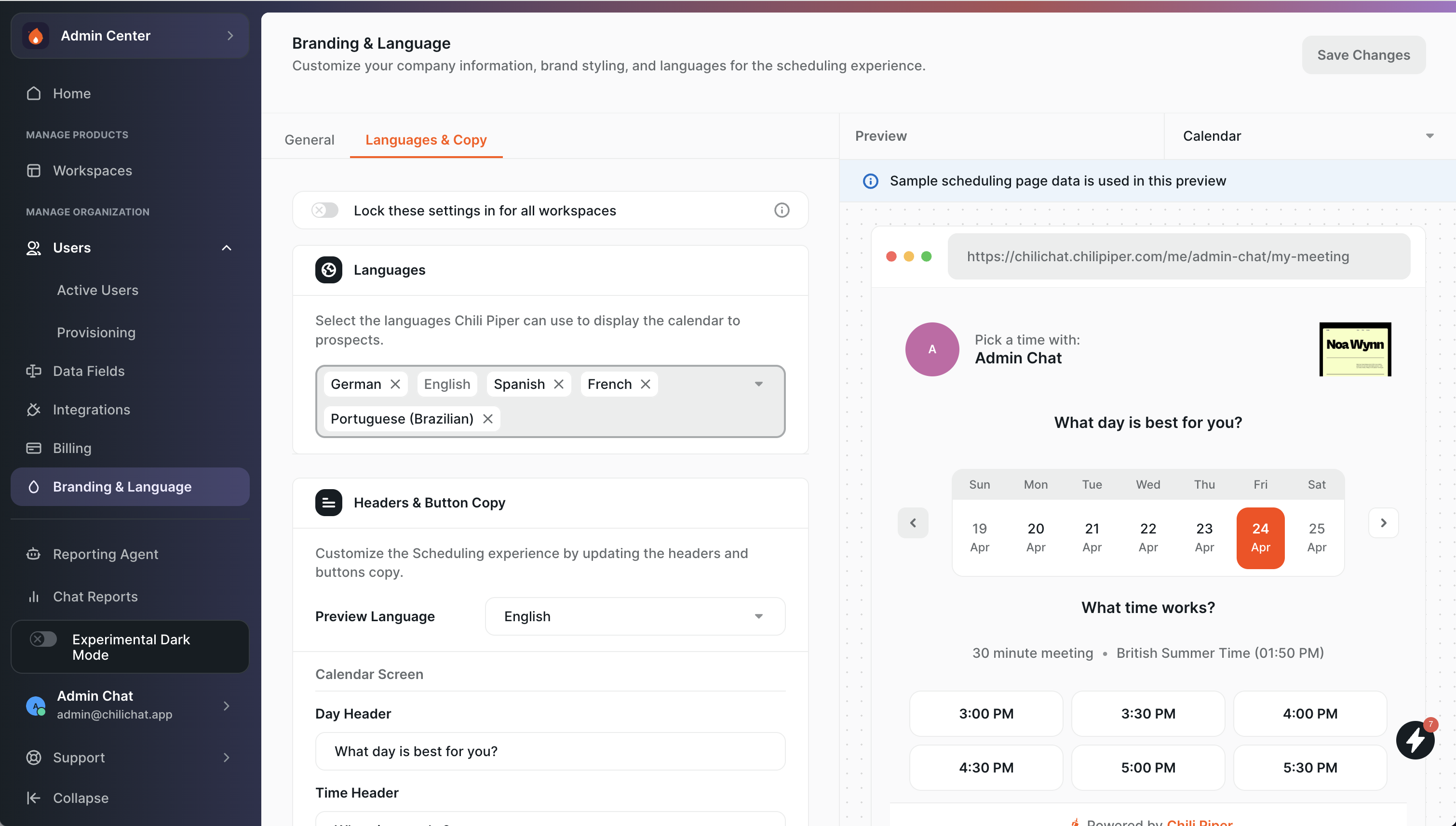Viewport: 1456px width, 826px height.
Task: Click the Integrations puzzle icon
Action: (x=34, y=410)
